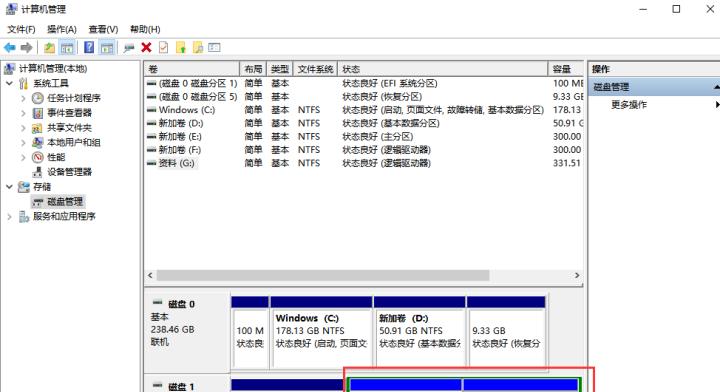The height and width of the screenshot is (392, 720).
Task: Sort by the 布局 column header
Action: tap(253, 69)
